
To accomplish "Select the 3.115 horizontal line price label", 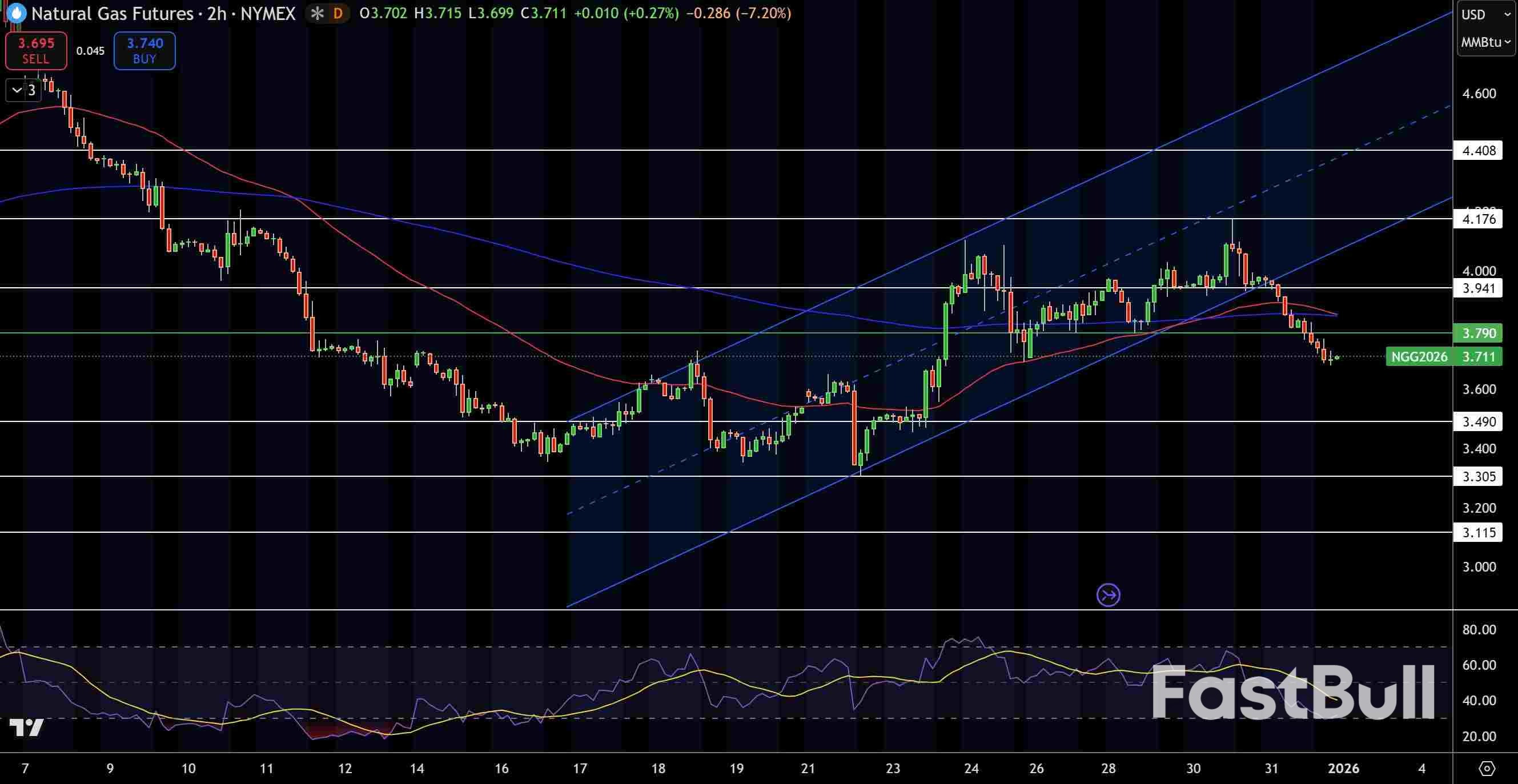I will coord(1479,533).
